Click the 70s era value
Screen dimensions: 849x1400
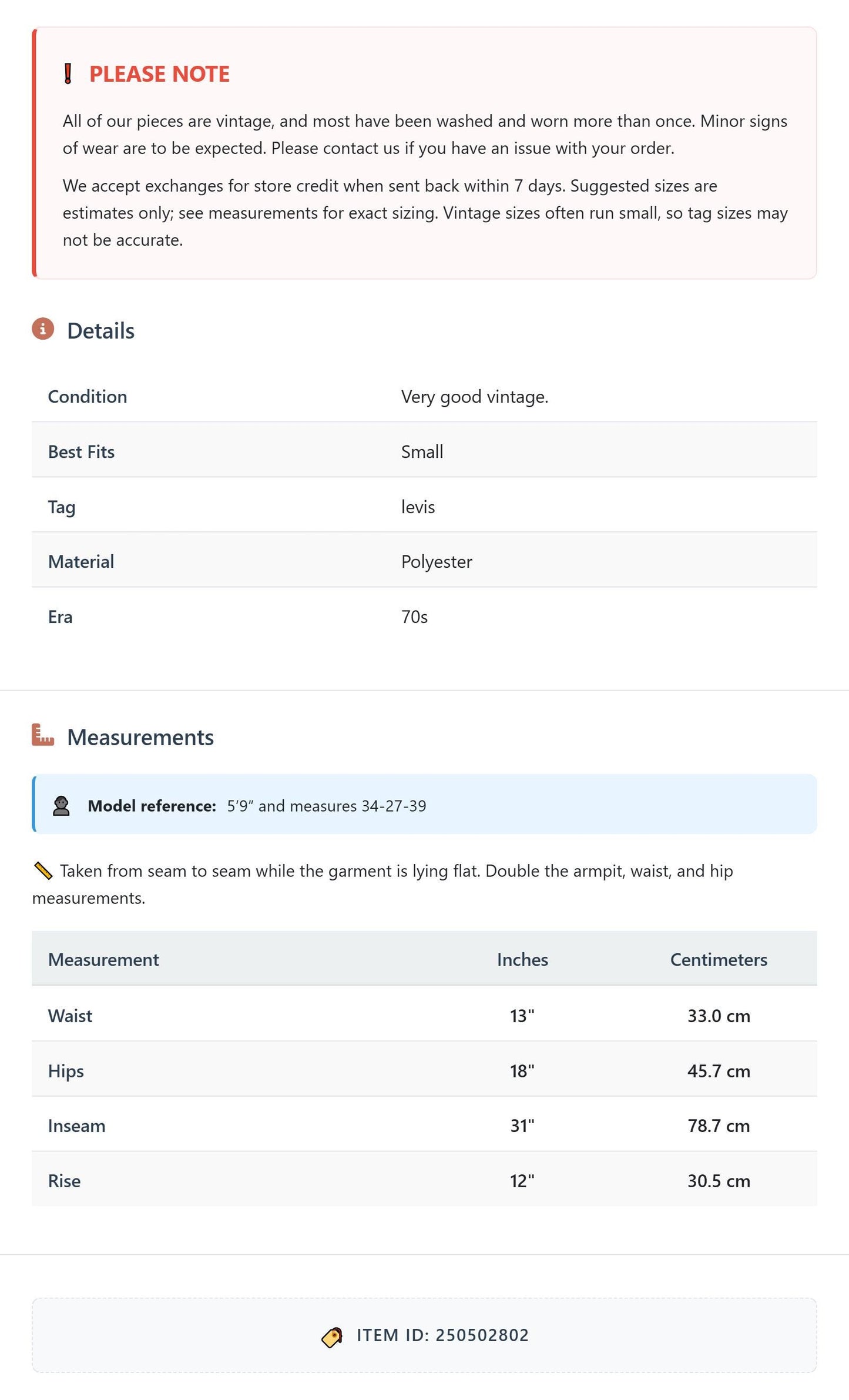pyautogui.click(x=414, y=617)
